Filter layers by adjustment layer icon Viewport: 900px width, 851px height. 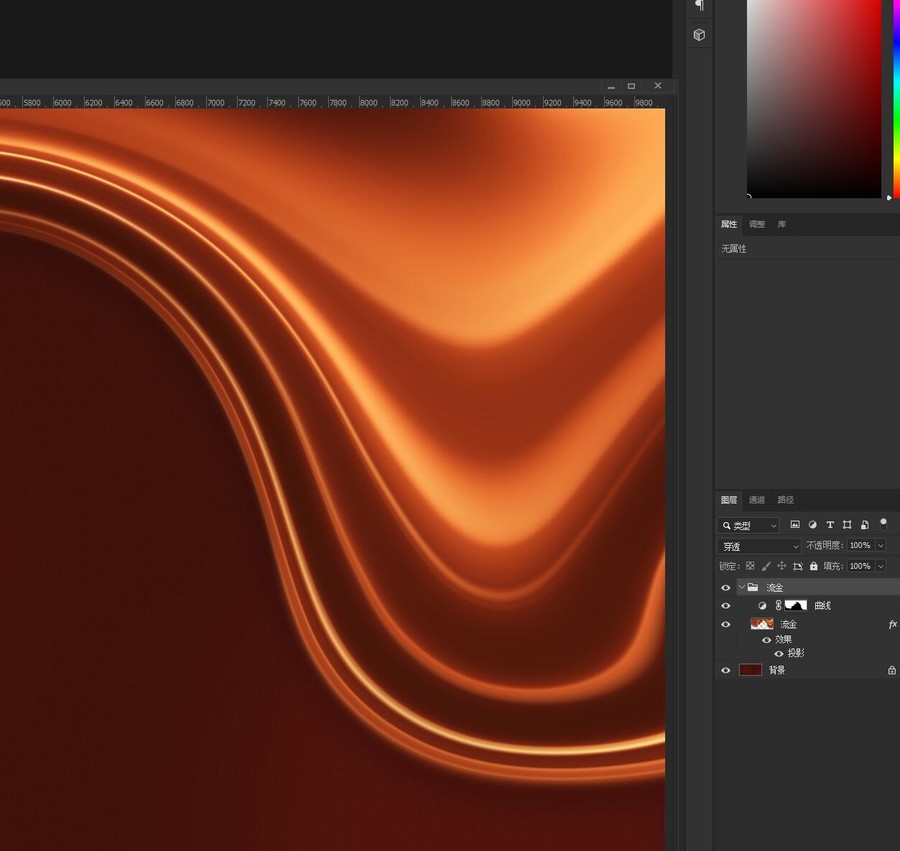tap(812, 524)
